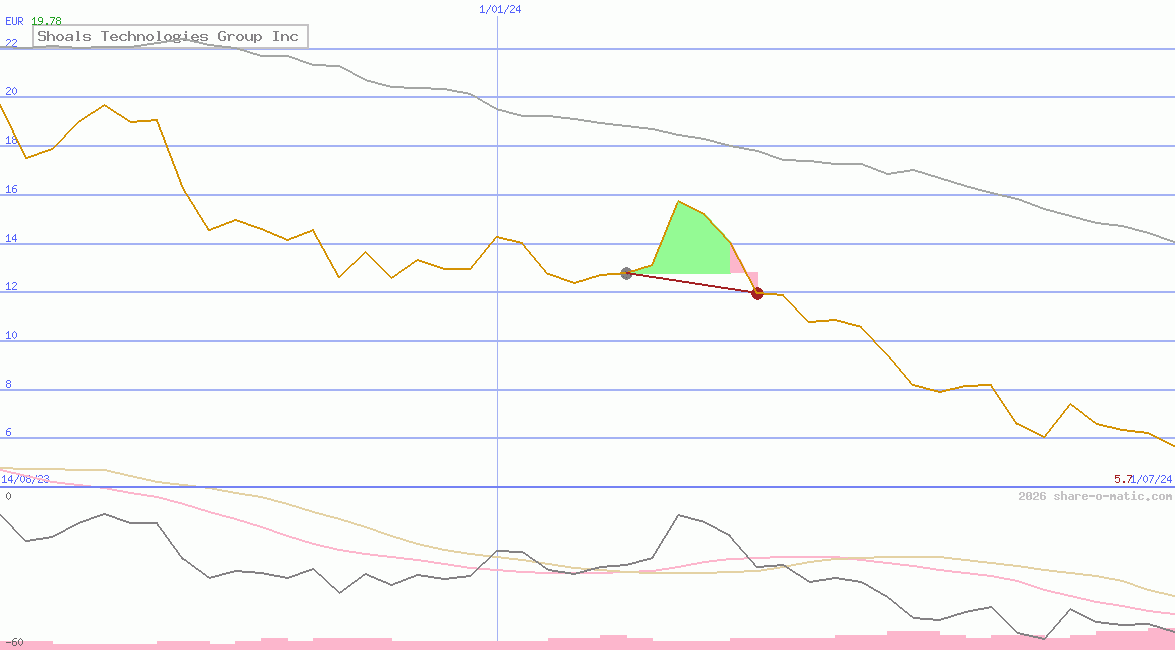This screenshot has height=650, width=1175.
Task: Click the y-axis label 18
Action: click(11, 140)
